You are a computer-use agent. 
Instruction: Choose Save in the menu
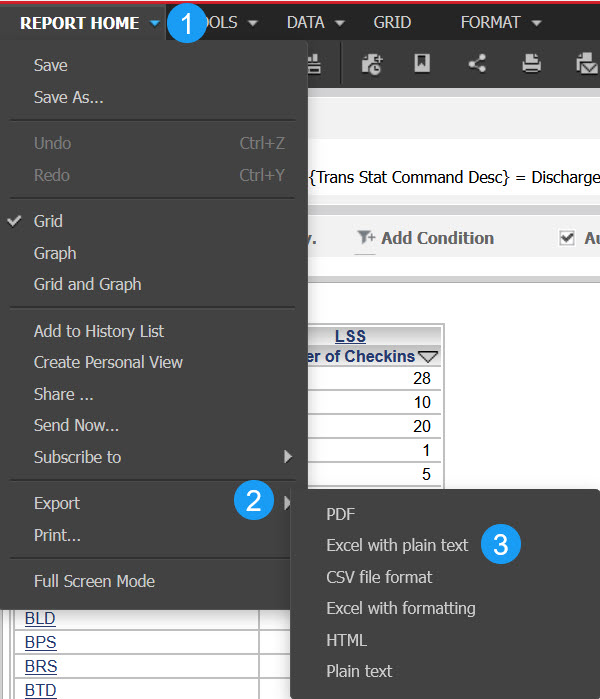click(51, 66)
